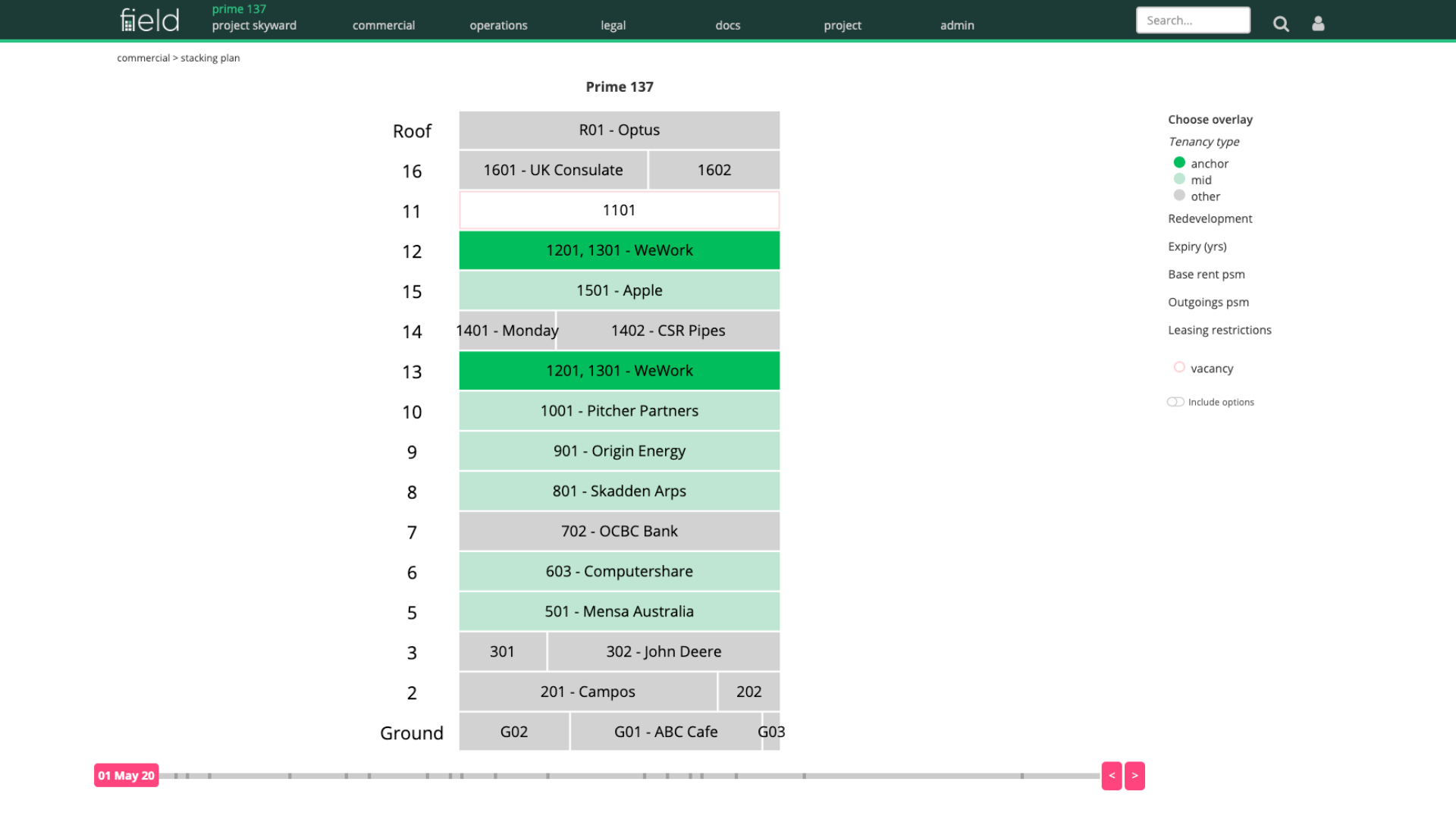
Task: Click the prime 137 project skyward selector
Action: pos(254,17)
